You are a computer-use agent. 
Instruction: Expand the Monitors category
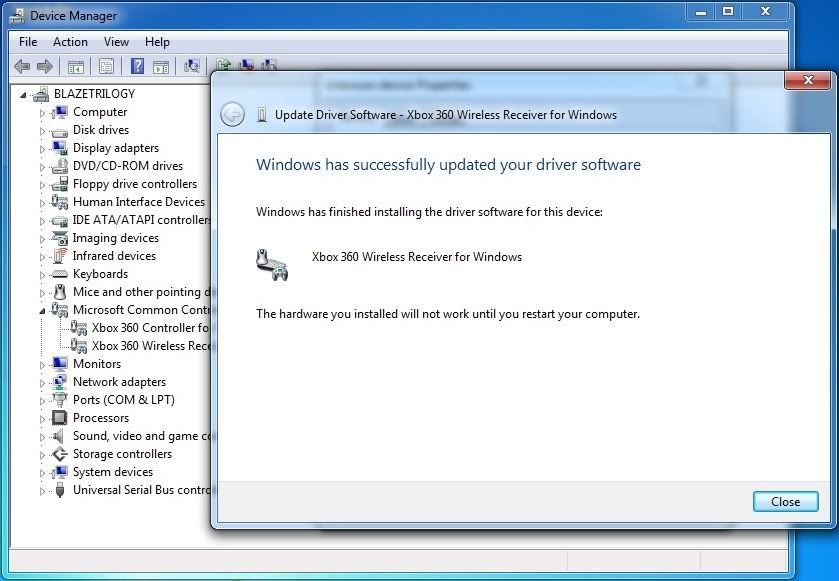(x=42, y=365)
